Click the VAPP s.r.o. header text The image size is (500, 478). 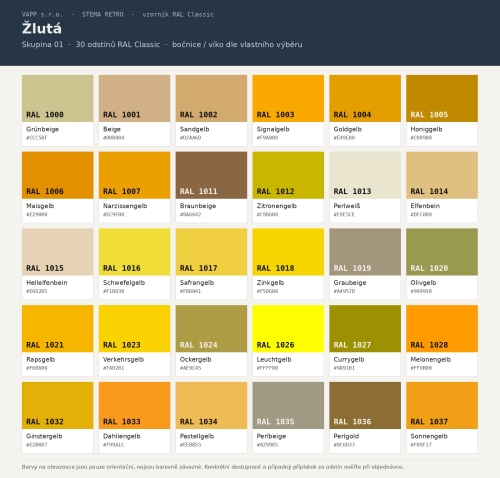tap(42, 14)
